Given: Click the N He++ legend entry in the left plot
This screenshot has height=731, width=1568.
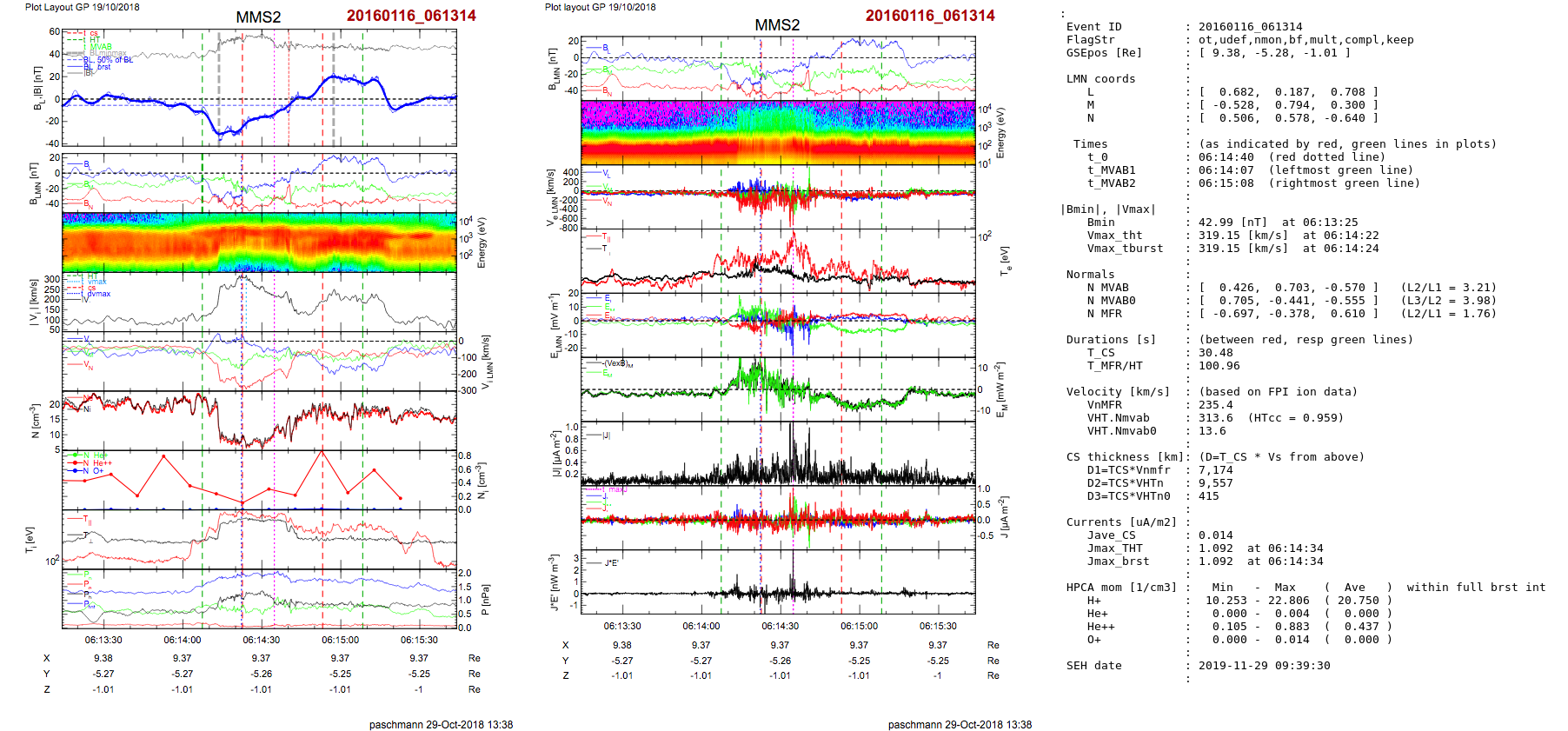Looking at the screenshot, I should click(x=102, y=463).
